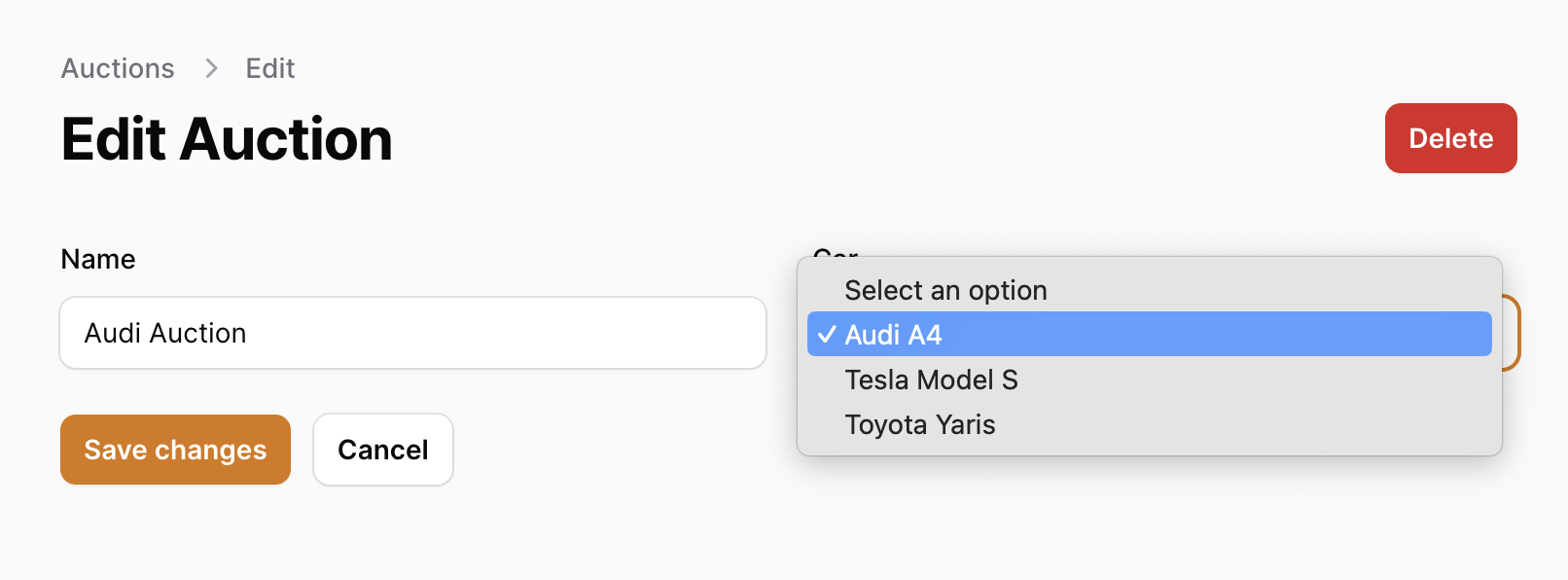1568x580 pixels.
Task: Click the partially hidden Car label
Action: tap(835, 253)
